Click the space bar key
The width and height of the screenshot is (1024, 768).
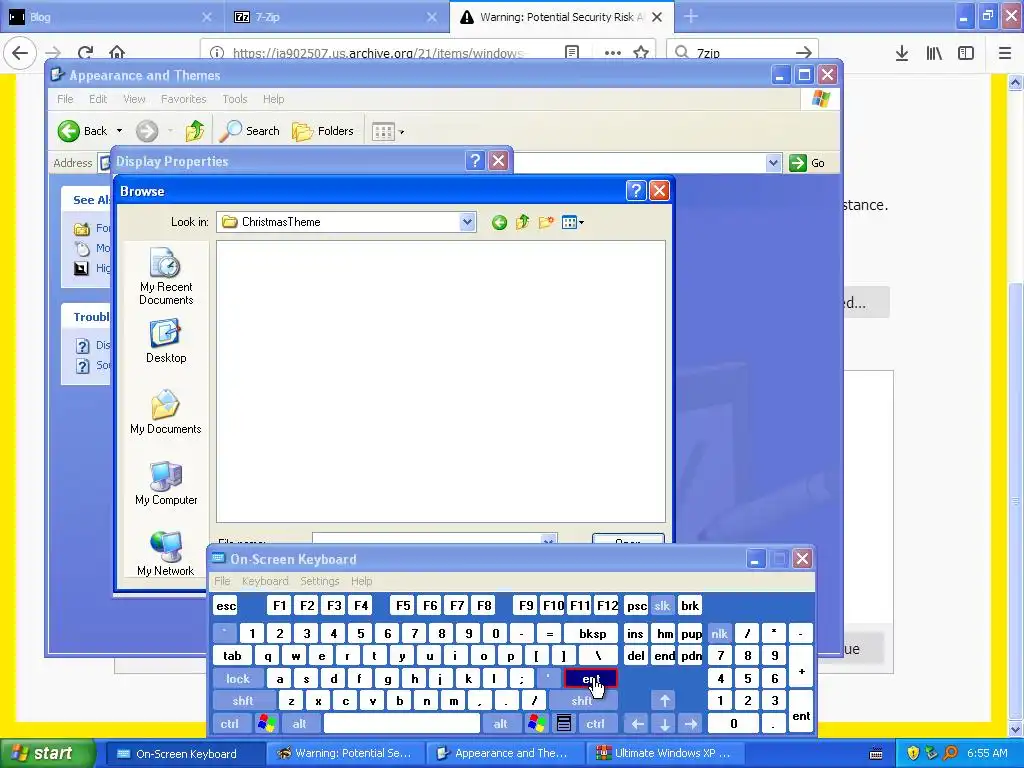402,724
